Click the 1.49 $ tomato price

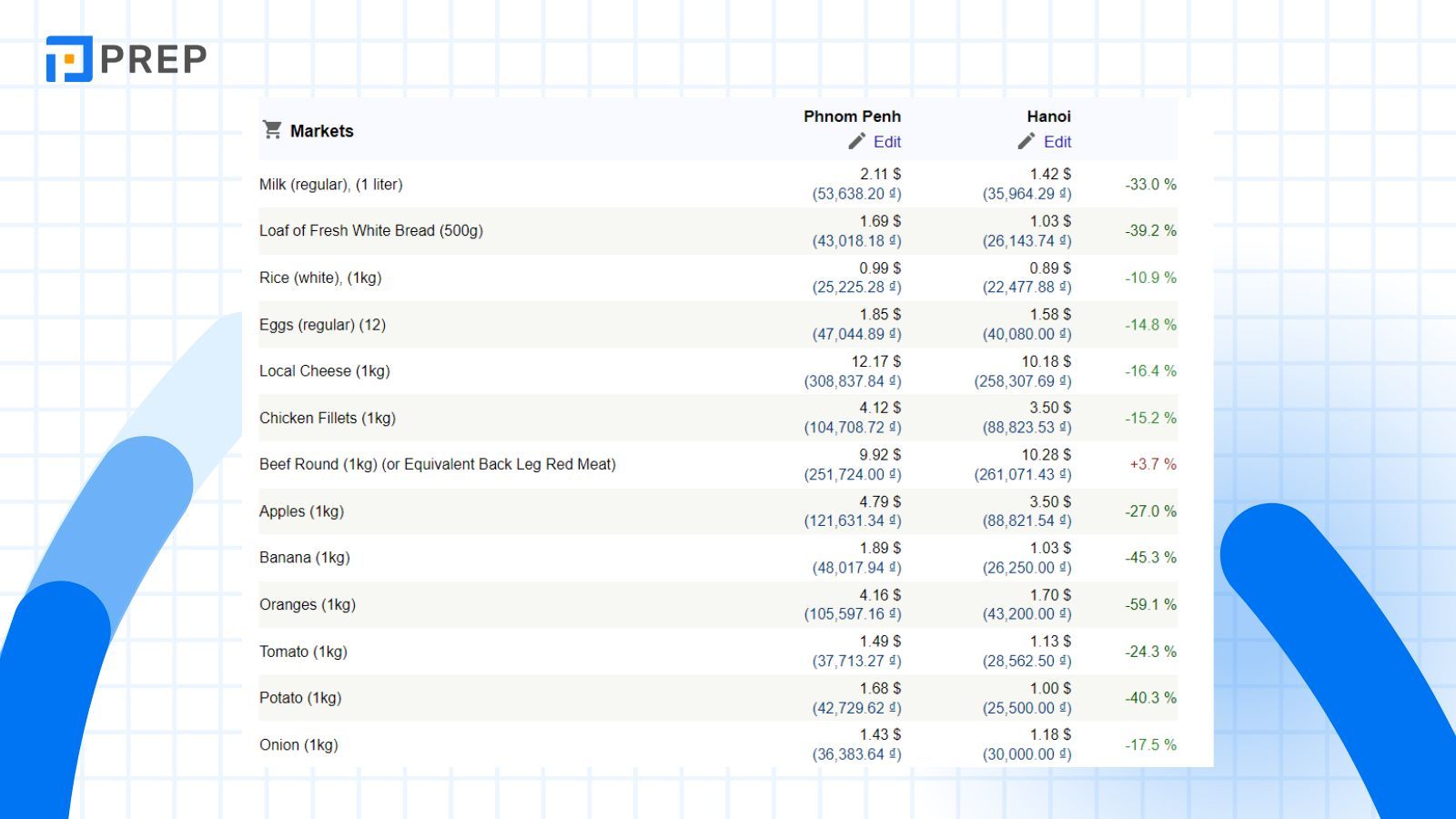click(x=880, y=642)
